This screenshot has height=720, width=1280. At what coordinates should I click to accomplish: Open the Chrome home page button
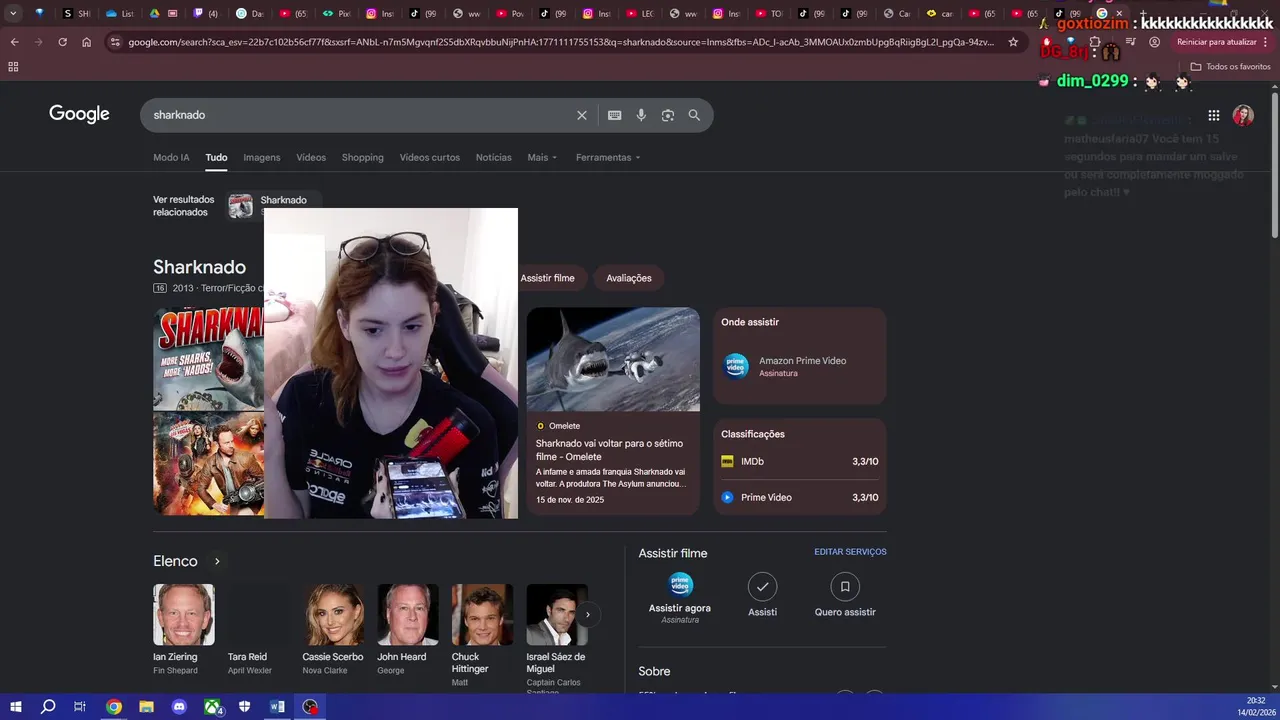click(86, 42)
